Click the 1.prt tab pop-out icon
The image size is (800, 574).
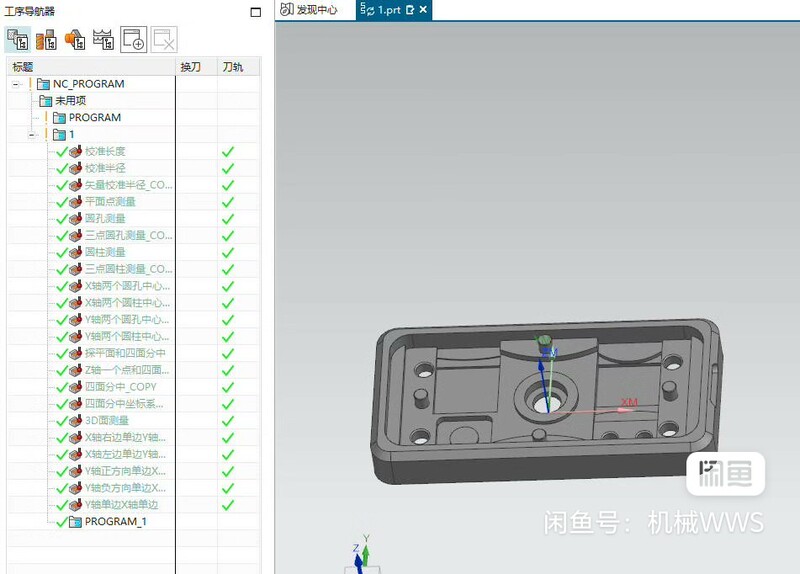410,10
